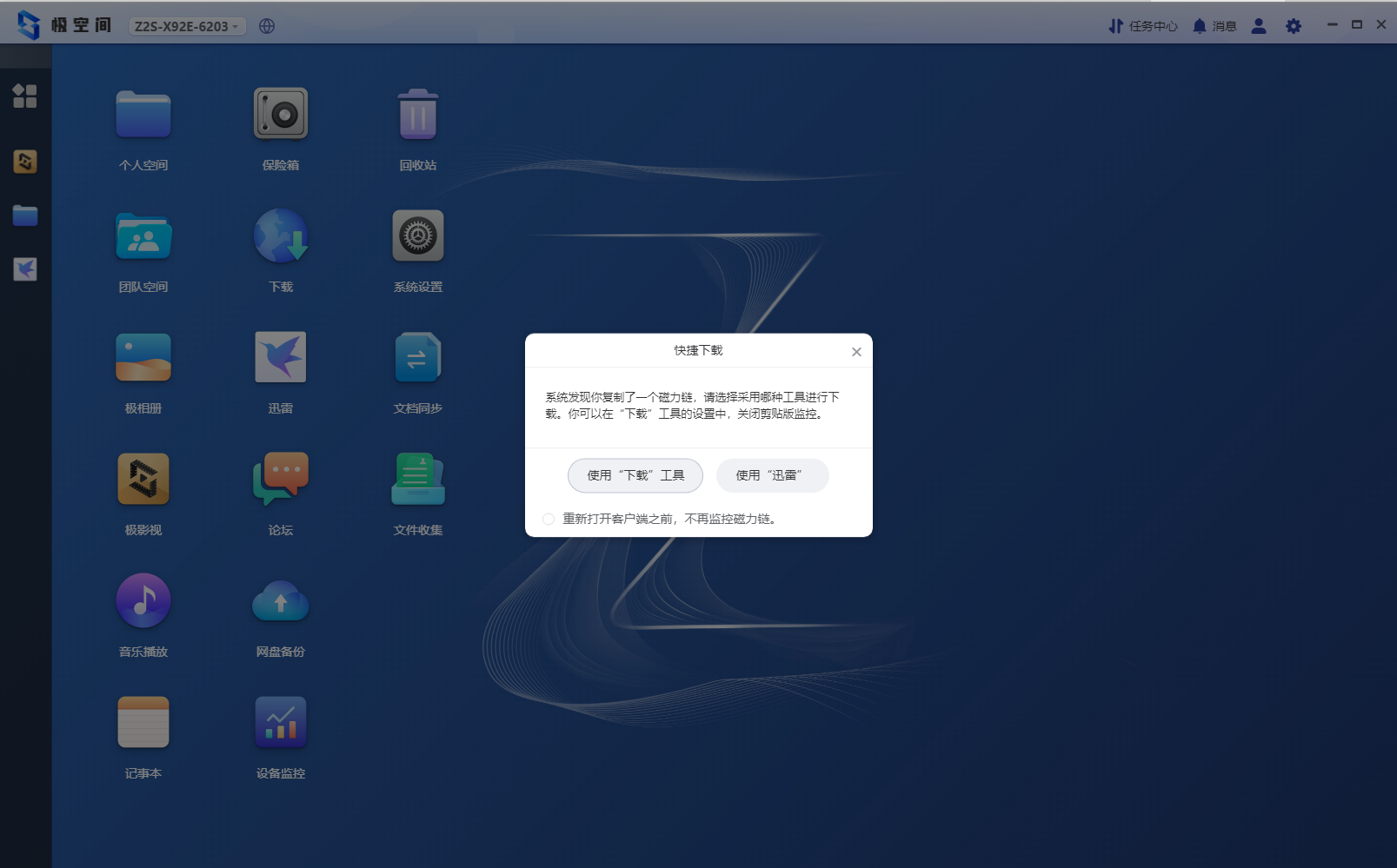Open the 消息 notifications menu
The image size is (1397, 868).
tap(1214, 26)
